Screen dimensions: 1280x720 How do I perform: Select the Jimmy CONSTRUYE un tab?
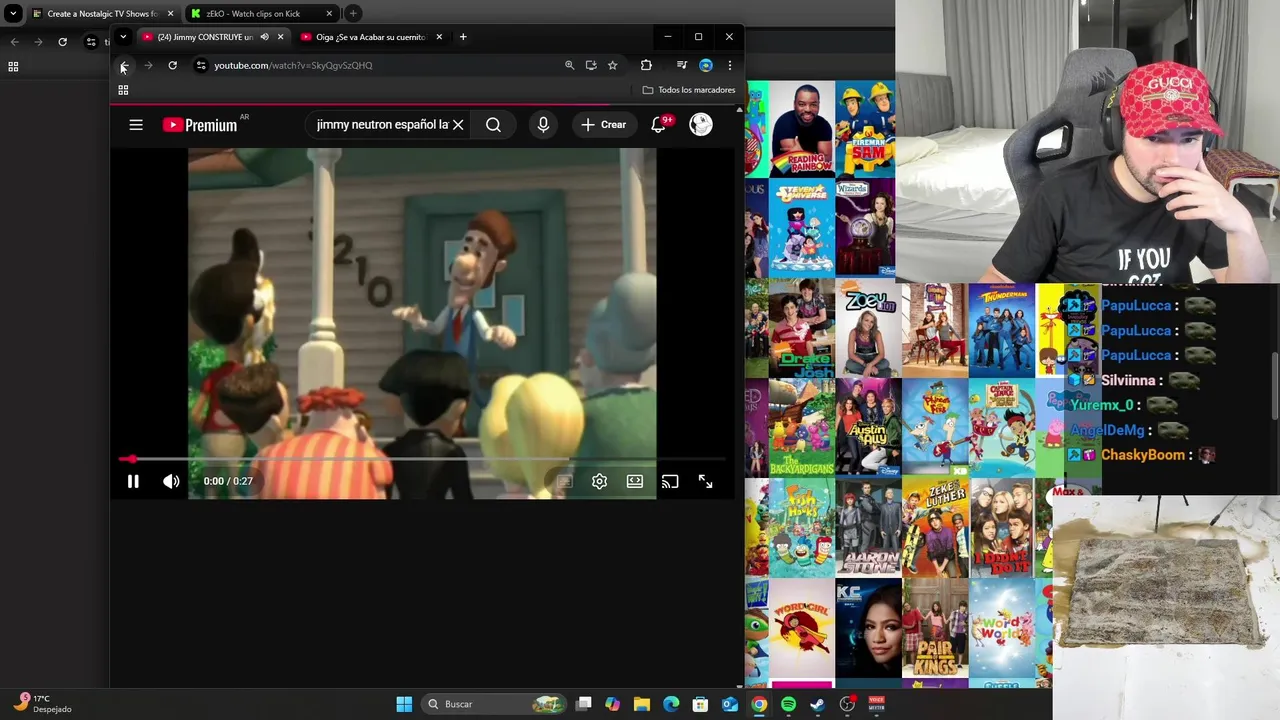[x=204, y=37]
